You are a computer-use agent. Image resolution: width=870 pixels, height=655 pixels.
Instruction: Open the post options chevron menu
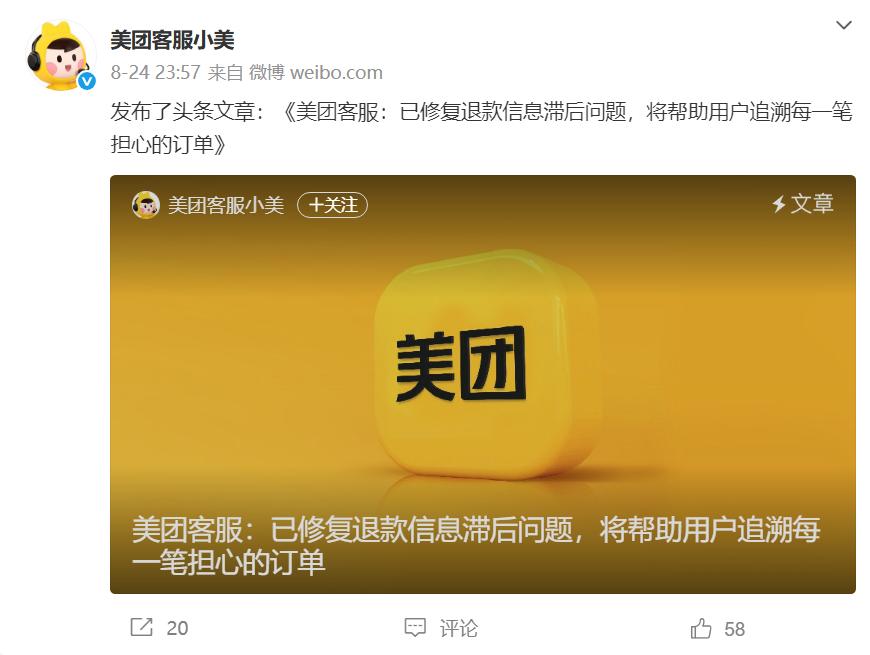(843, 26)
